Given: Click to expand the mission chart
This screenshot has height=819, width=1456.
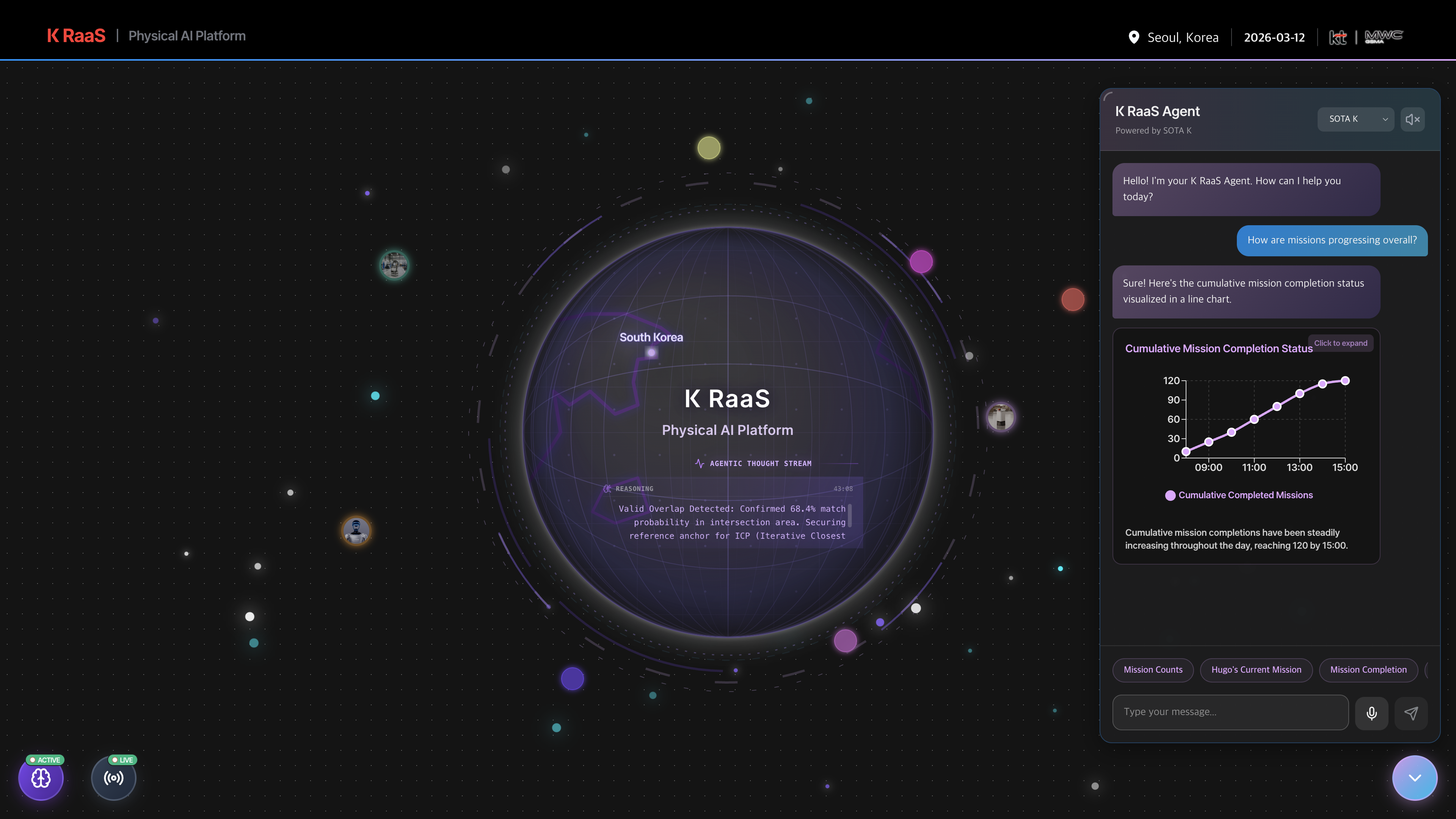Looking at the screenshot, I should 1341,343.
